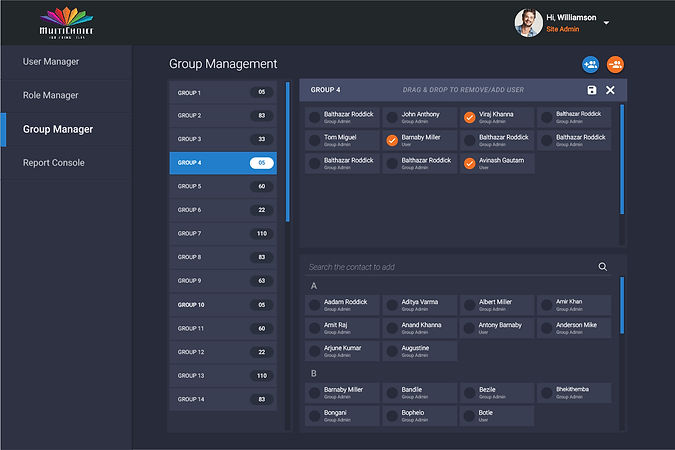
Task: Click the MultiChoice logo
Action: click(66, 23)
